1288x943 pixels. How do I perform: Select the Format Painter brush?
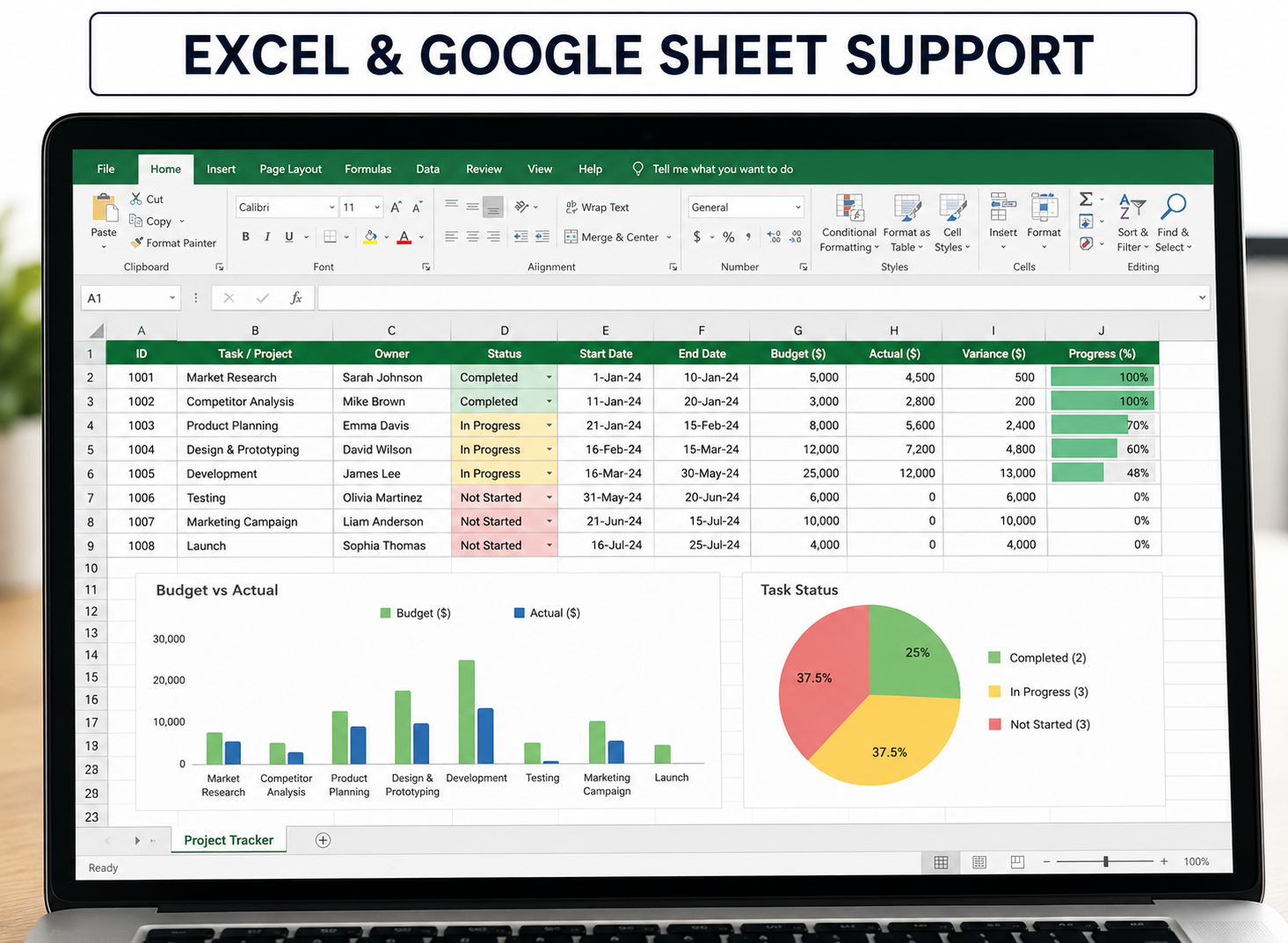136,243
